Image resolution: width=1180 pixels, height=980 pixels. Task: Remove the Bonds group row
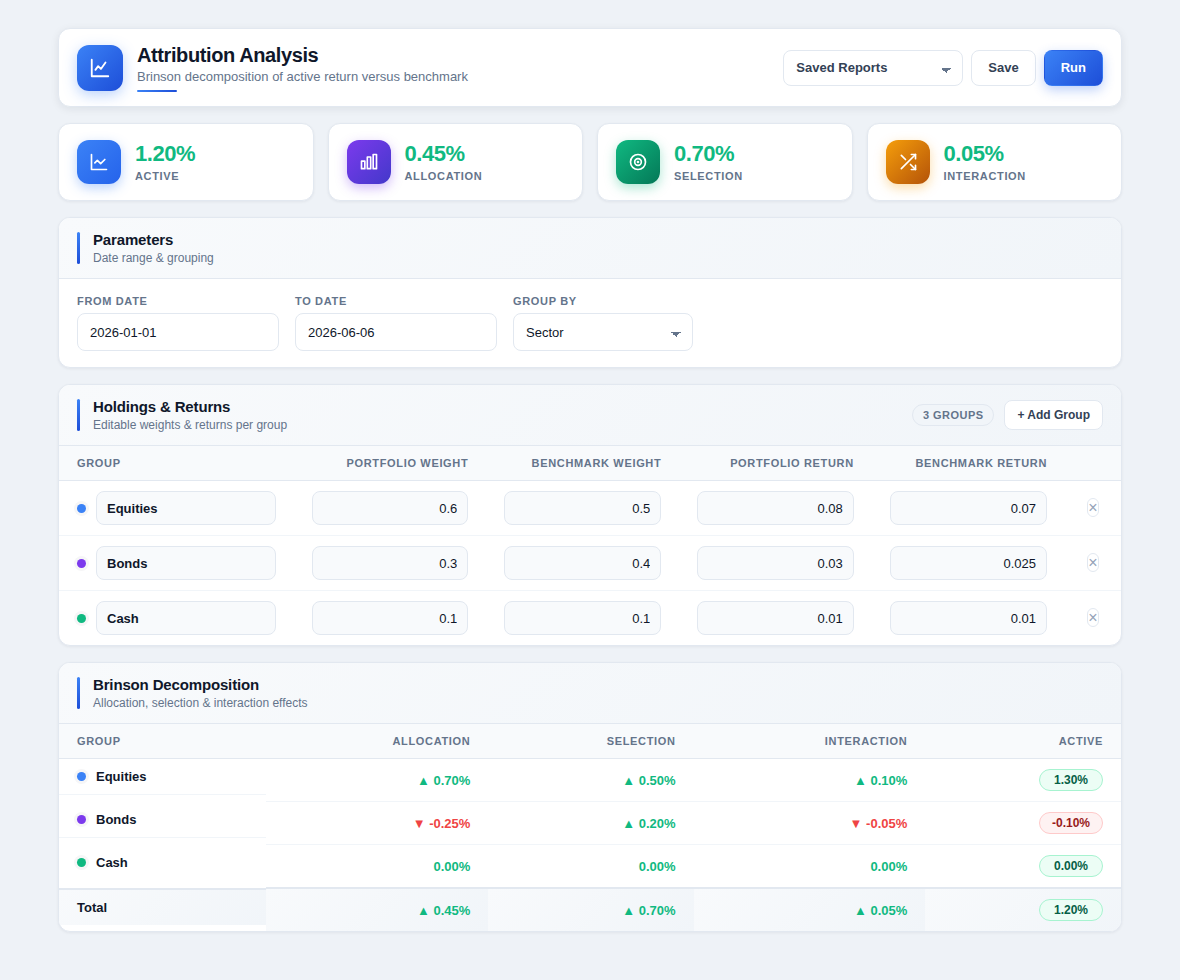click(1093, 563)
